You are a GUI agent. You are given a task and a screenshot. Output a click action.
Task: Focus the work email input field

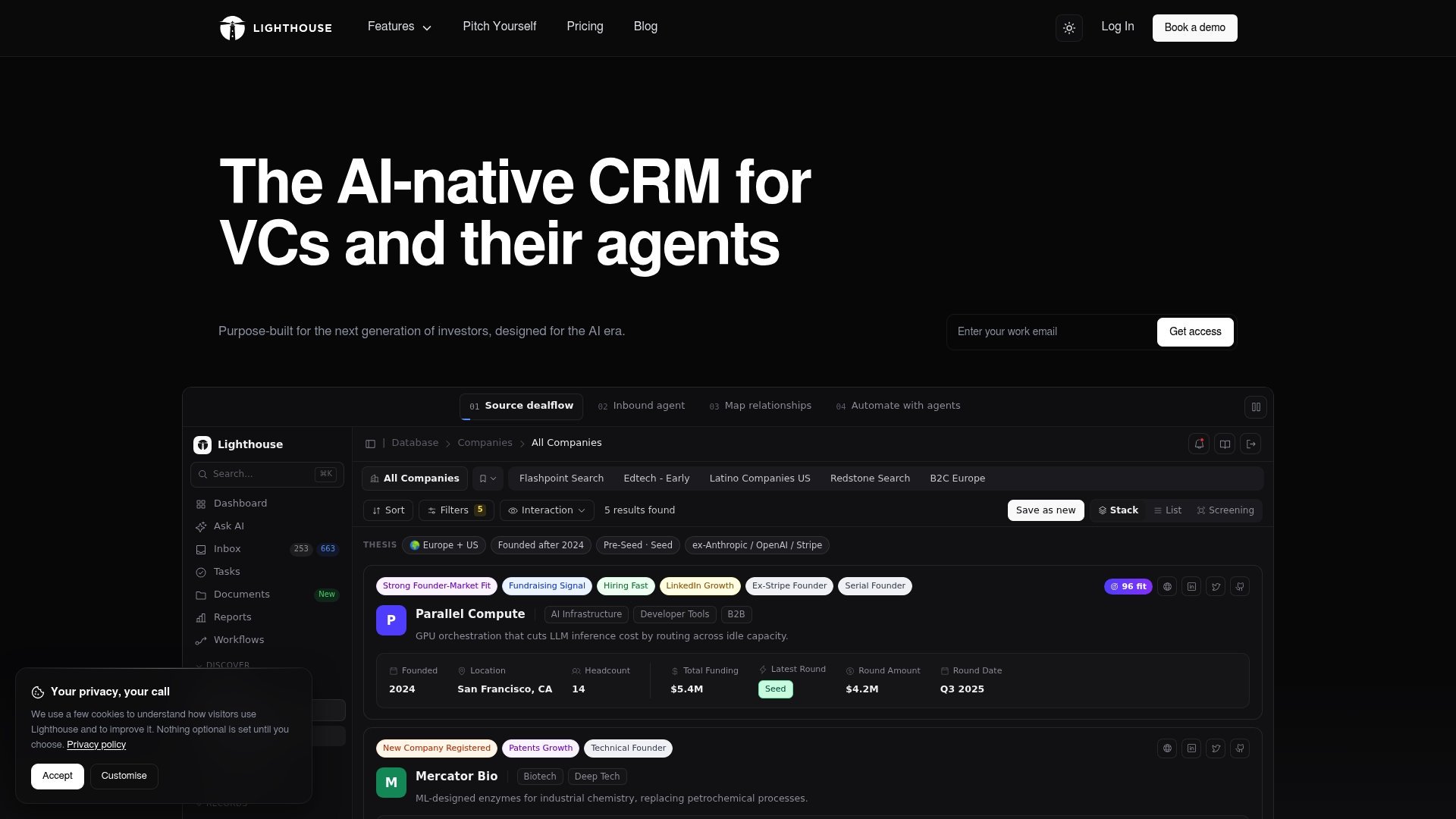pyautogui.click(x=1053, y=332)
